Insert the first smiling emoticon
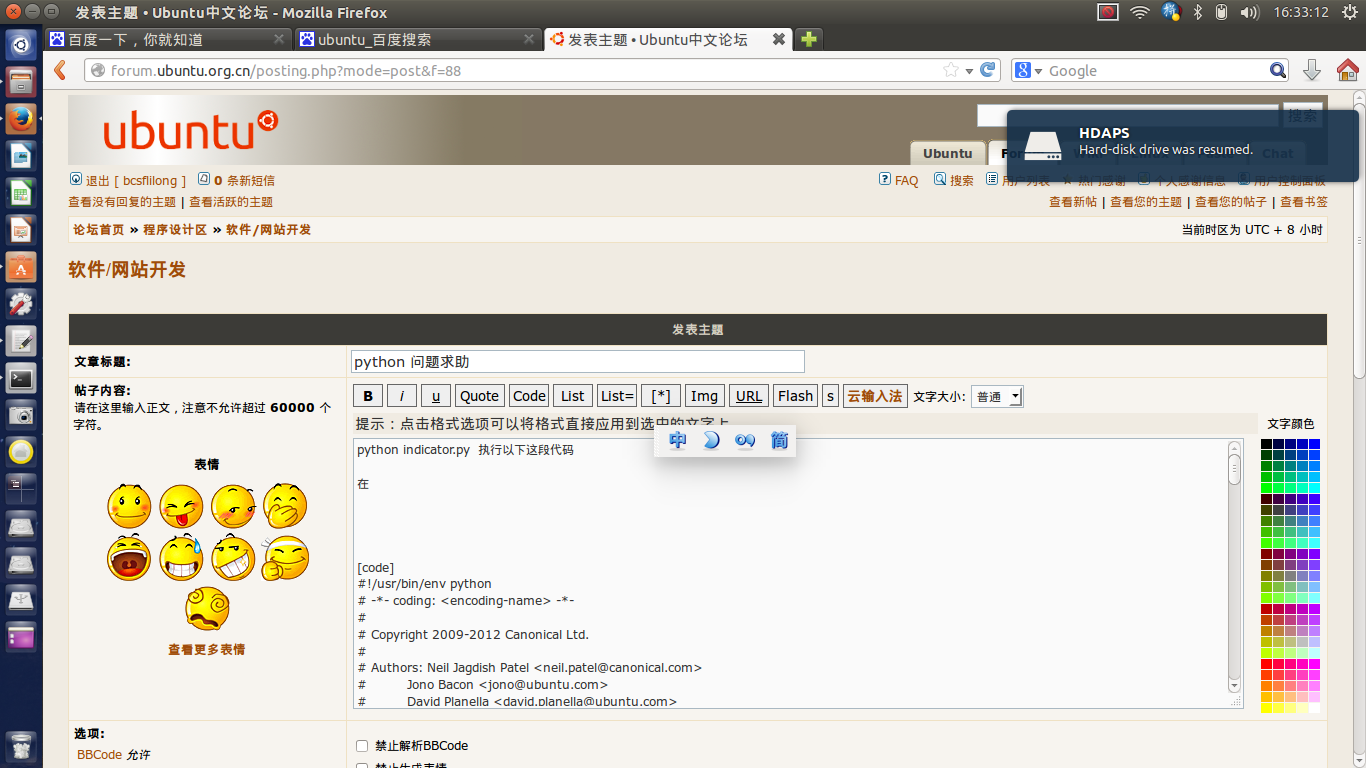This screenshot has width=1366, height=768. point(129,506)
